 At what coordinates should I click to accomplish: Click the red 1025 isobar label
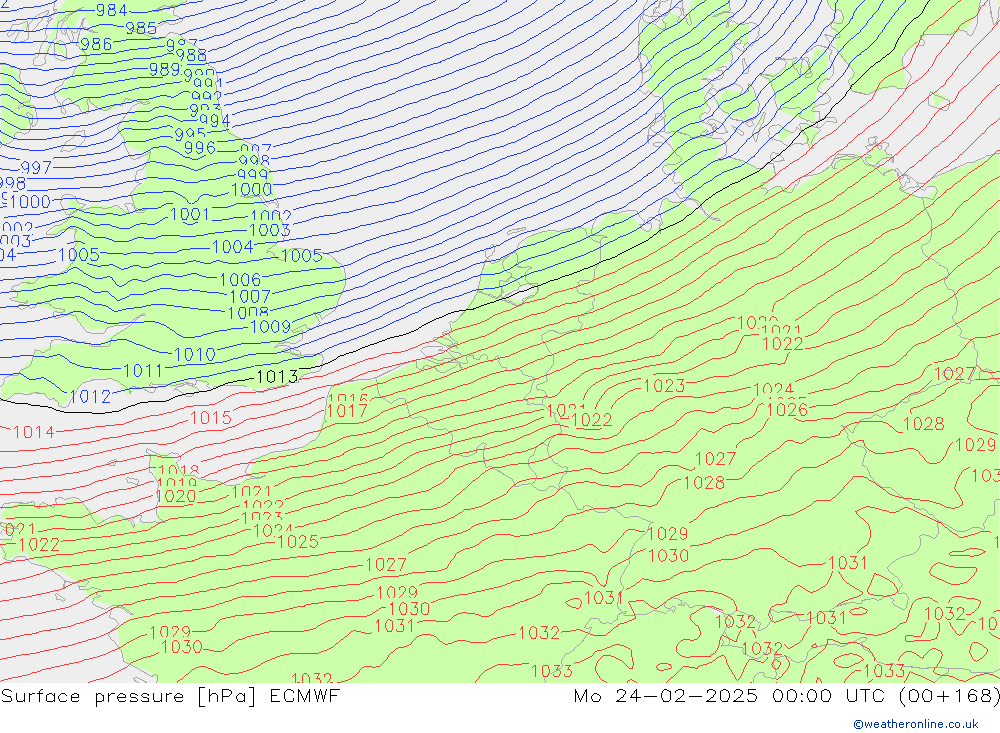coord(298,542)
